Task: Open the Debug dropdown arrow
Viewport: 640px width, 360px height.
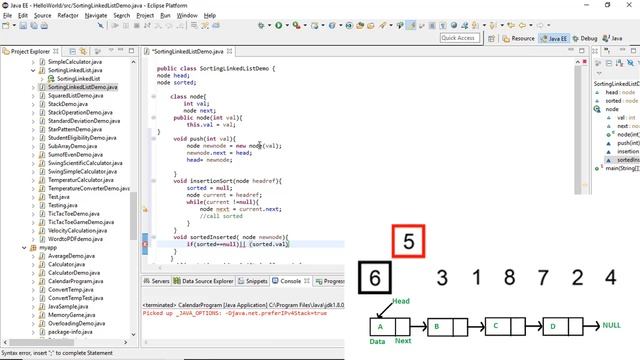Action: [x=269, y=25]
